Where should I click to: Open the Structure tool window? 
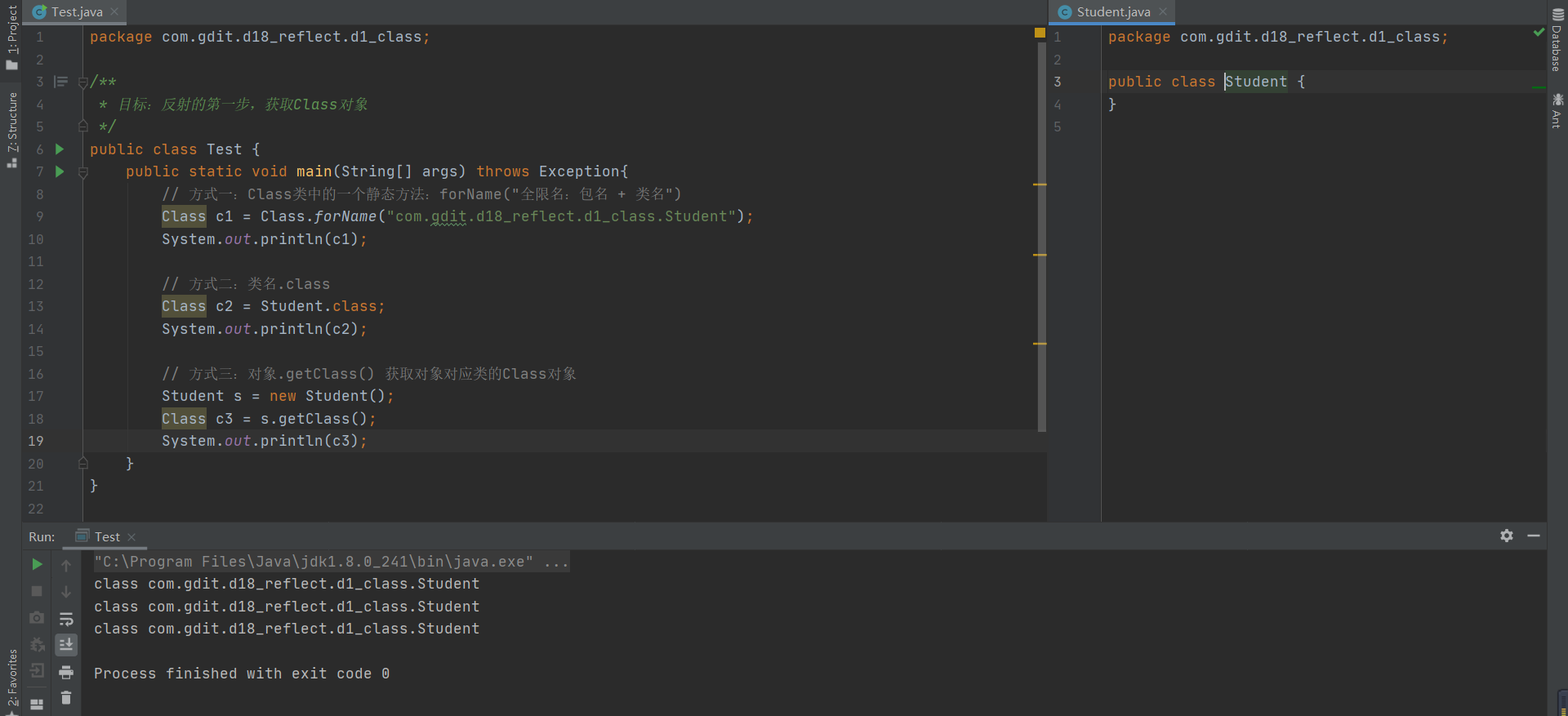(x=11, y=129)
